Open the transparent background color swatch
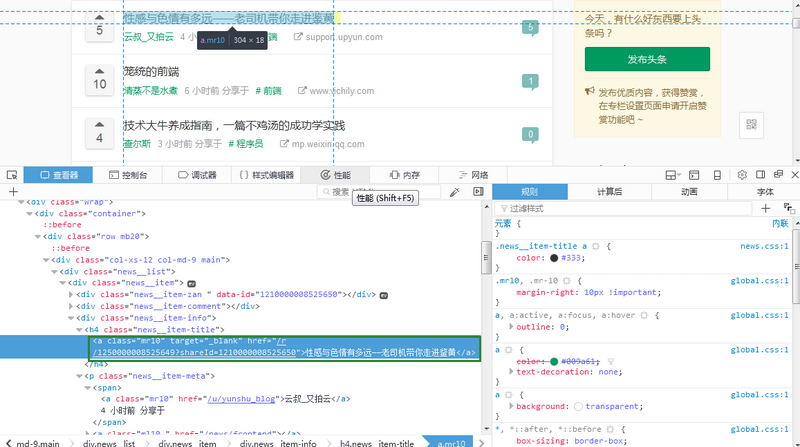This screenshot has height=447, width=800. pos(578,407)
